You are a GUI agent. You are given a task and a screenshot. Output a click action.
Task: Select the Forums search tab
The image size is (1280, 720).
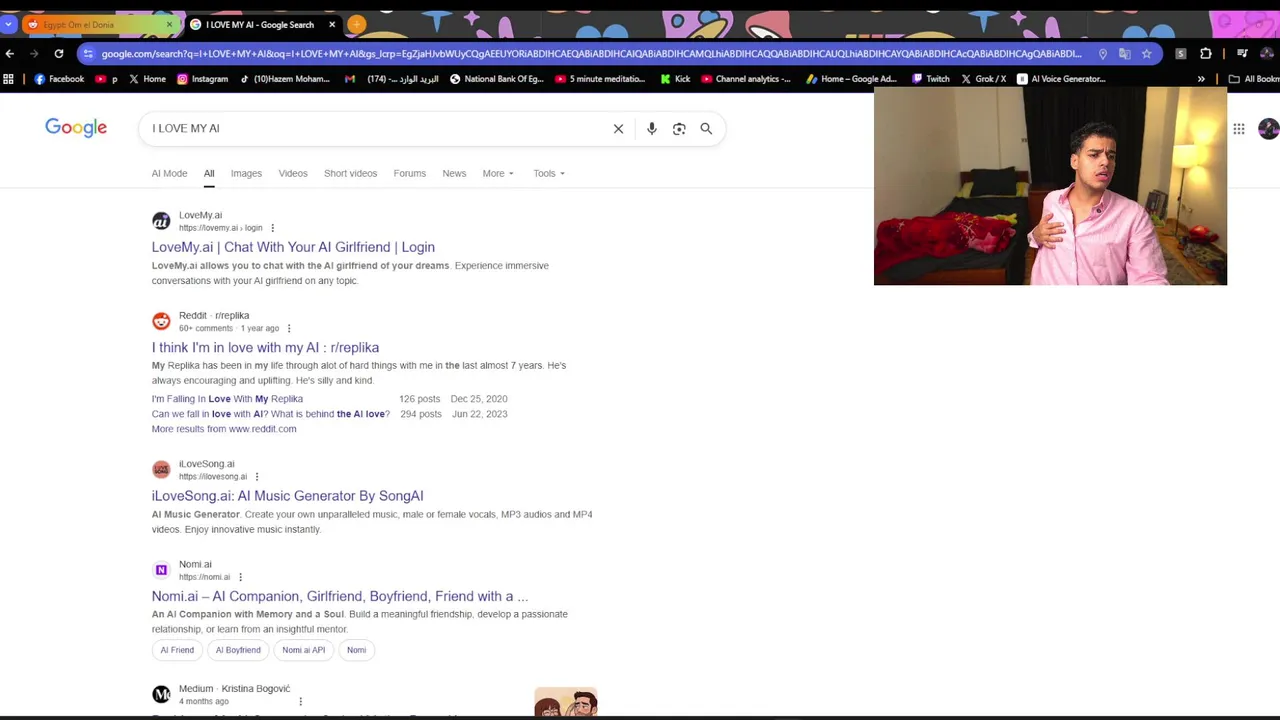pos(409,173)
